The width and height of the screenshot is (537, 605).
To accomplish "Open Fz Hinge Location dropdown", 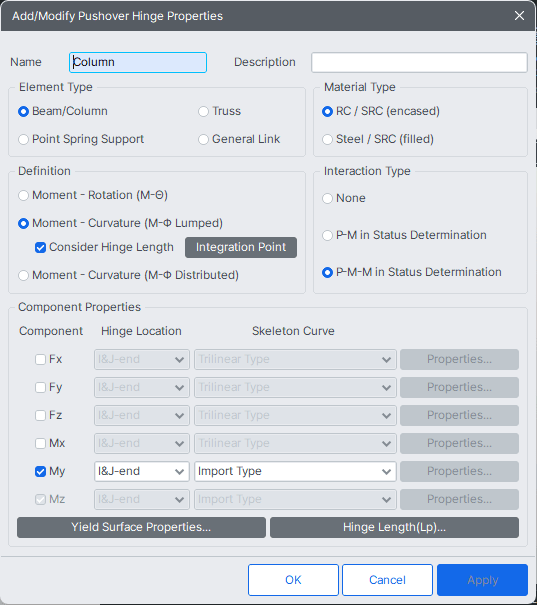I will (x=142, y=416).
